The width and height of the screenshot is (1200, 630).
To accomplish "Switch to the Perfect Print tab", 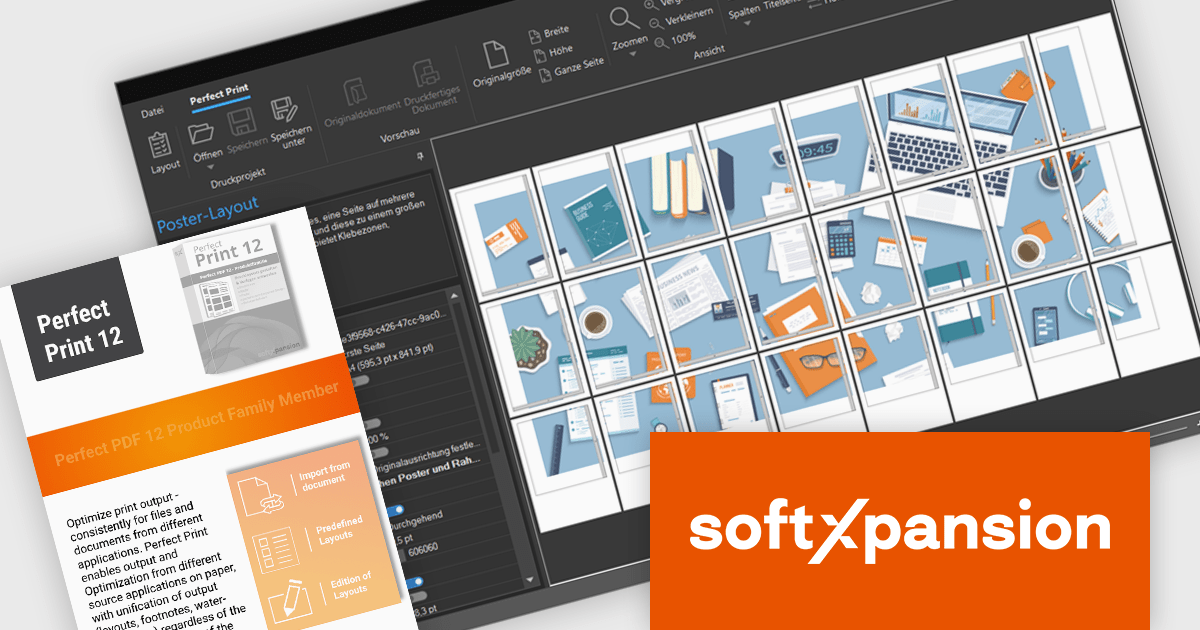I will (219, 92).
